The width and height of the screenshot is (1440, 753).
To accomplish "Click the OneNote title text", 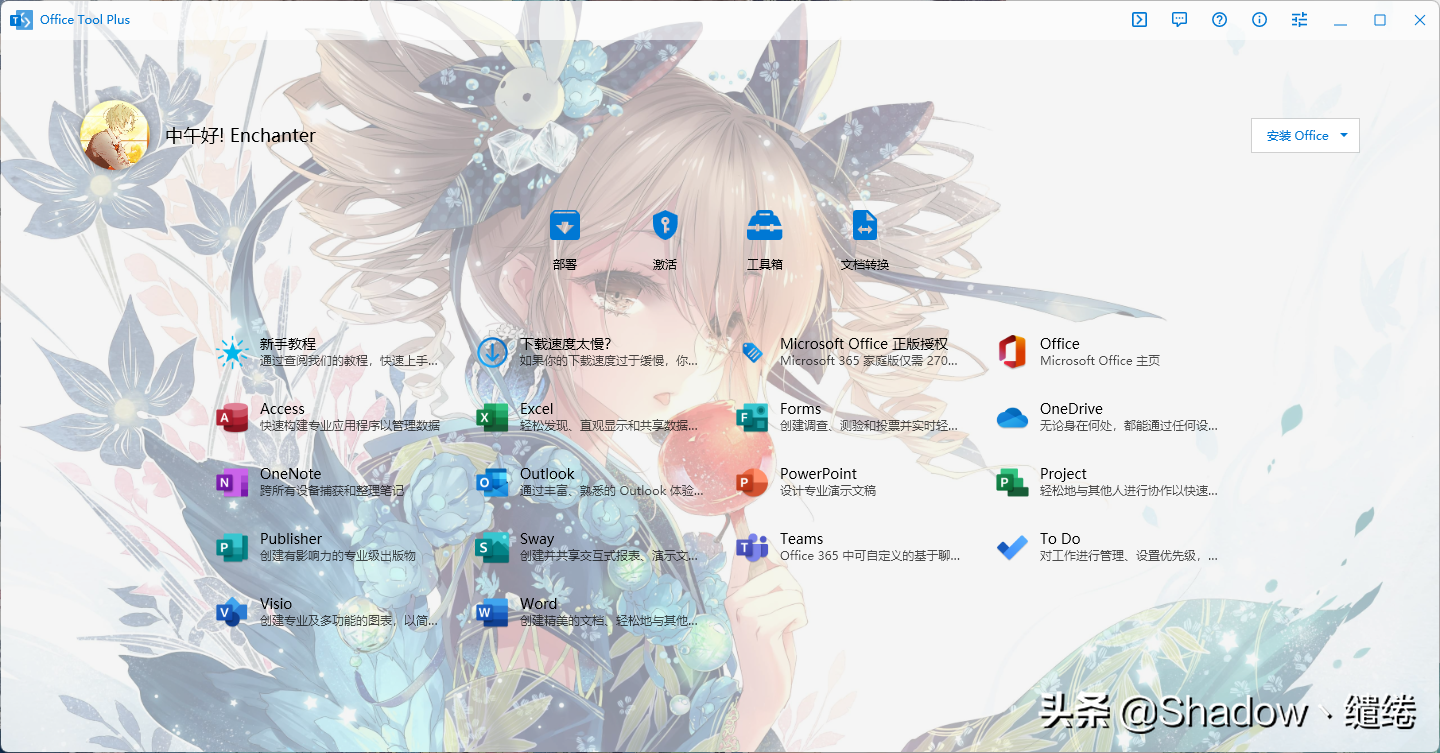I will click(291, 474).
